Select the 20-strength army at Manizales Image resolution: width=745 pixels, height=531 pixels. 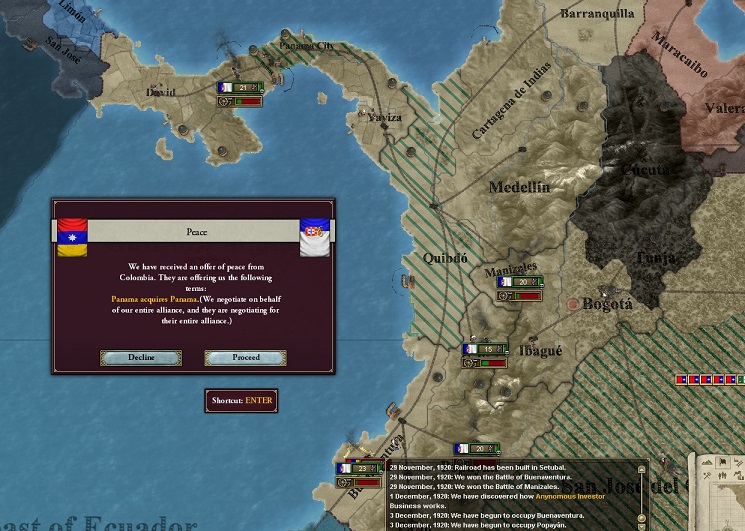click(519, 283)
